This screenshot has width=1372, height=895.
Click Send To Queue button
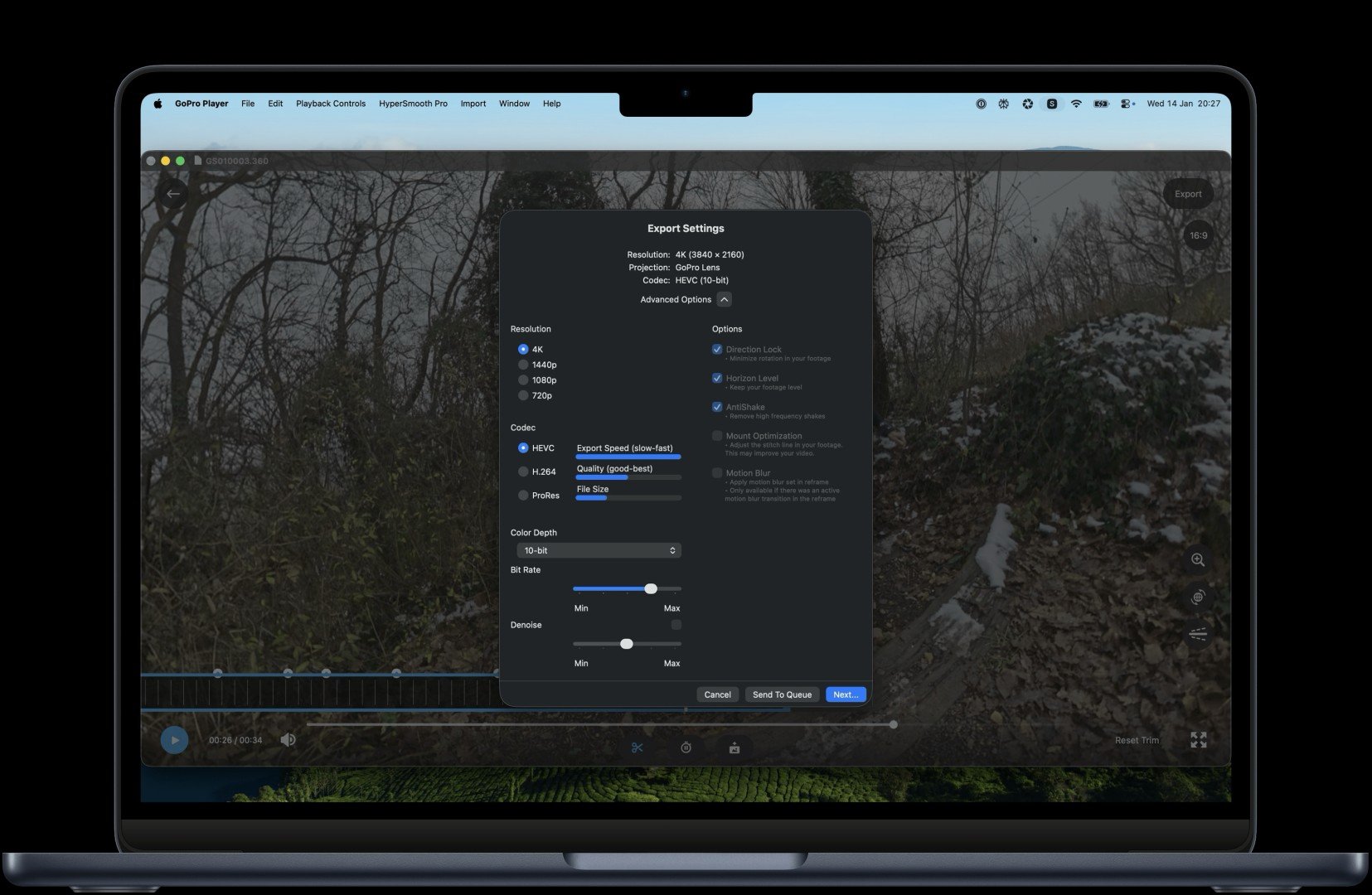point(782,694)
